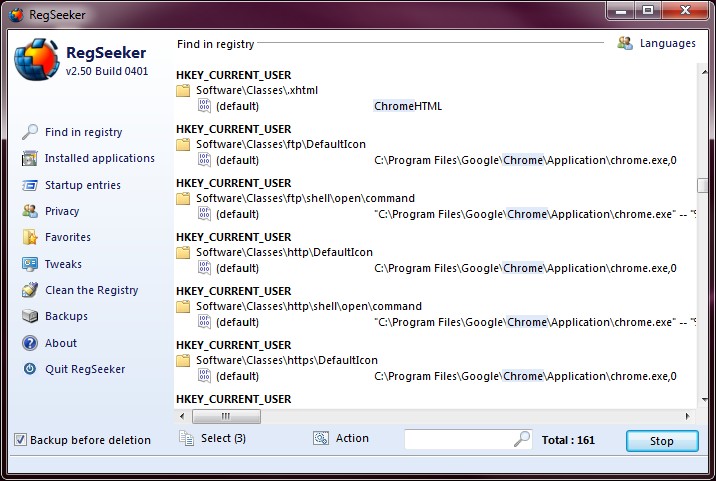
Task: Click the Action gear icon
Action: point(321,439)
